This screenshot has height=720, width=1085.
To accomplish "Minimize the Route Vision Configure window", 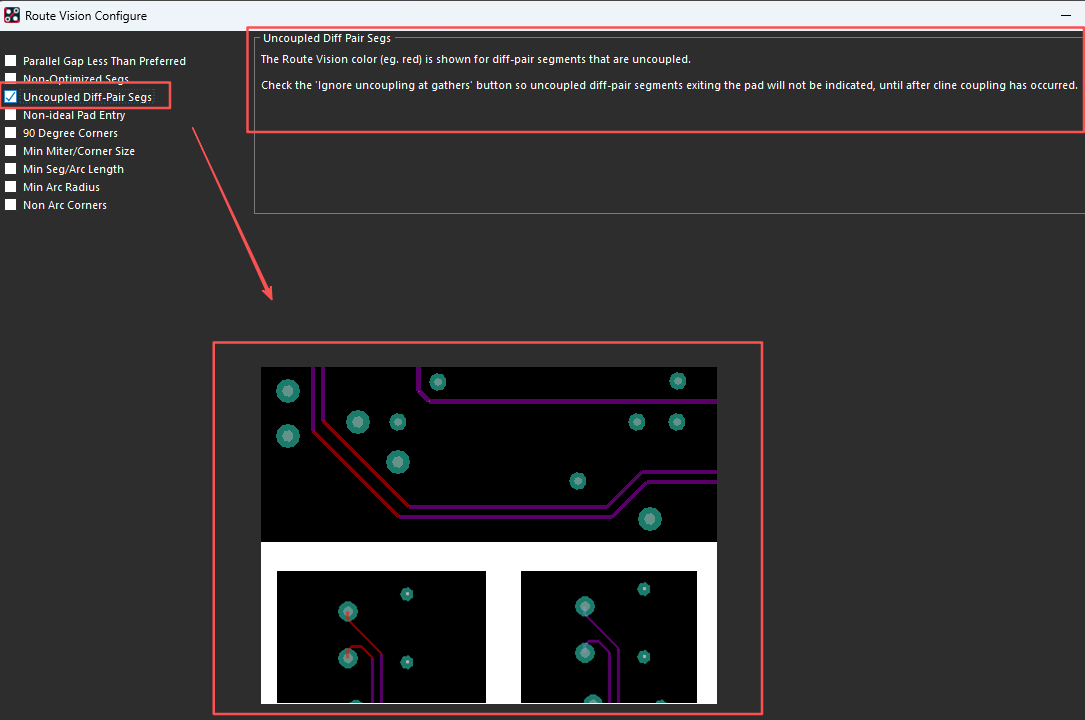I will pos(1066,15).
